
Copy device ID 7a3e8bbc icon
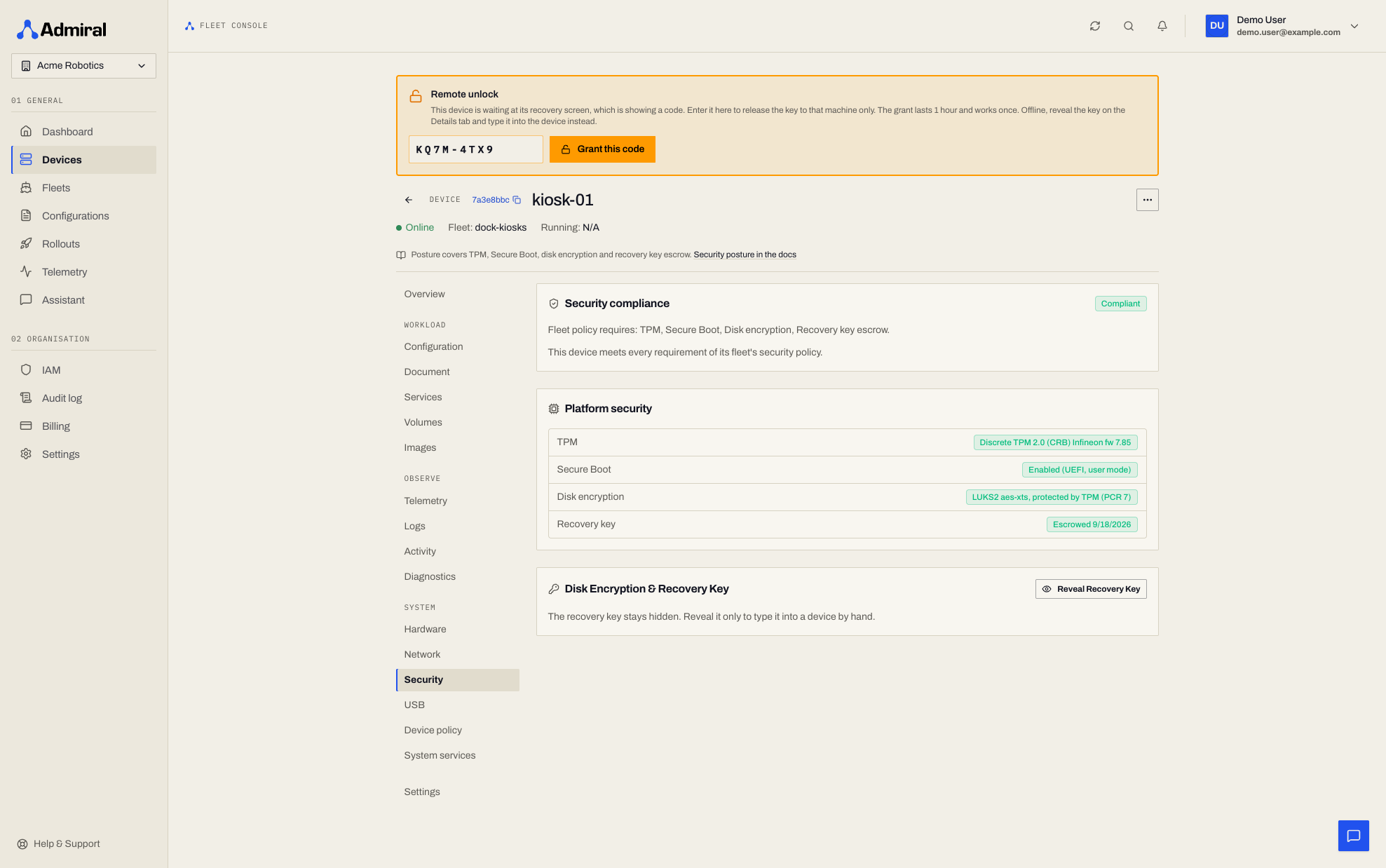pos(517,200)
